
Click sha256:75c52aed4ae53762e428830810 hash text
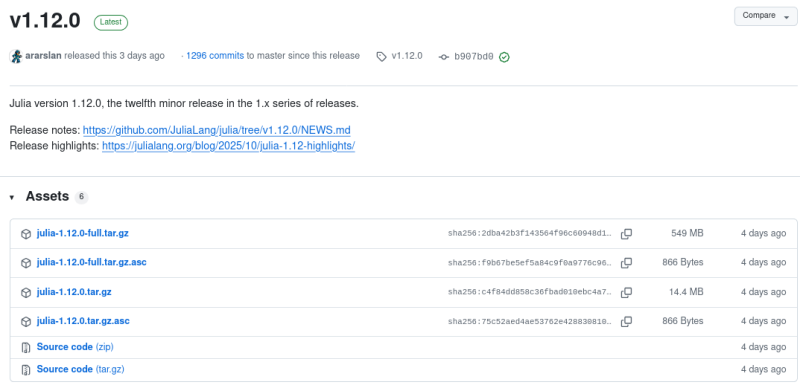530,322
